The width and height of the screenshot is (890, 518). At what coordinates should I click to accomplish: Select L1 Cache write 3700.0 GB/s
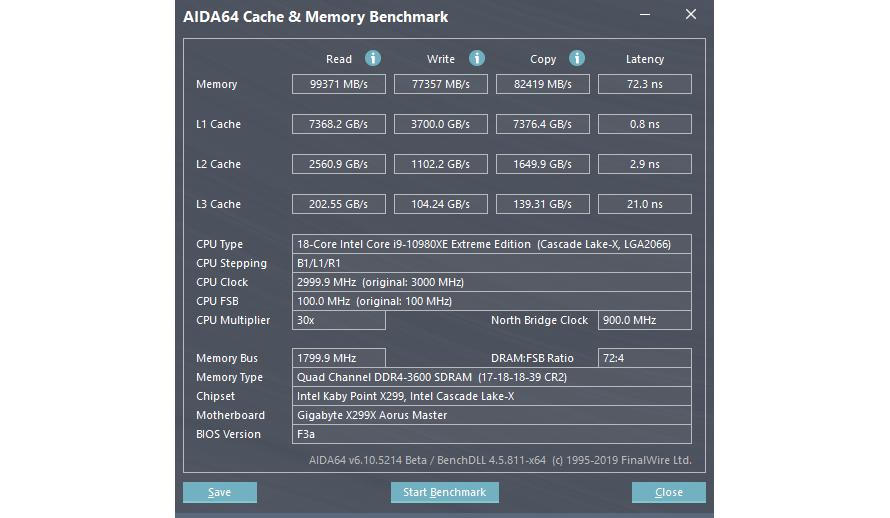[x=441, y=124]
